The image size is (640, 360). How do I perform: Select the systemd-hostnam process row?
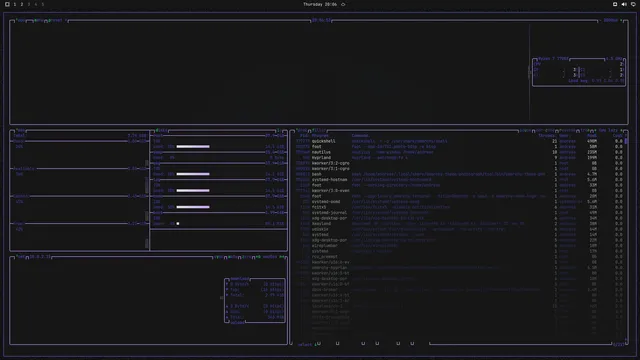459,180
